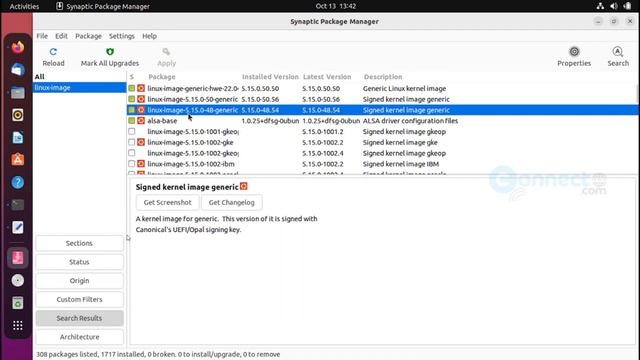Mark checkbox for linux-image-5.15.0-1001-gkeop

[131, 131]
